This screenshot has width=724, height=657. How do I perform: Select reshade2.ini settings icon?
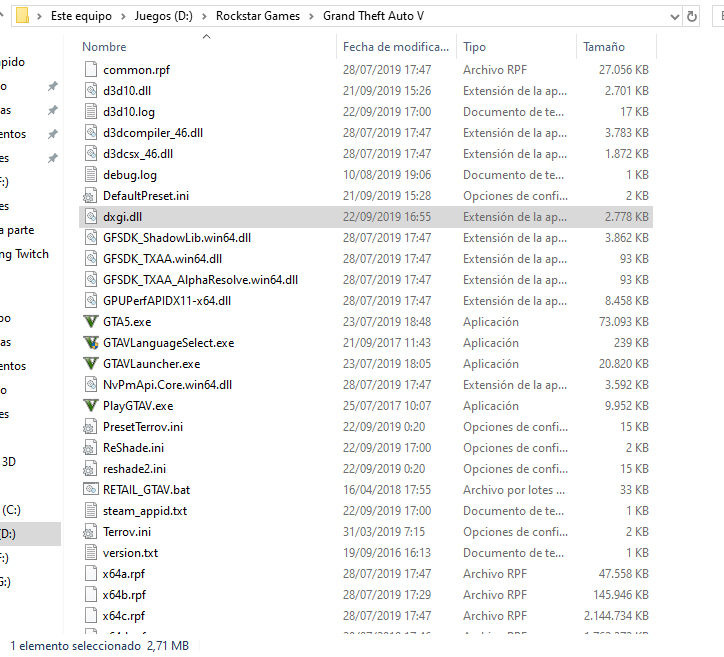point(90,469)
